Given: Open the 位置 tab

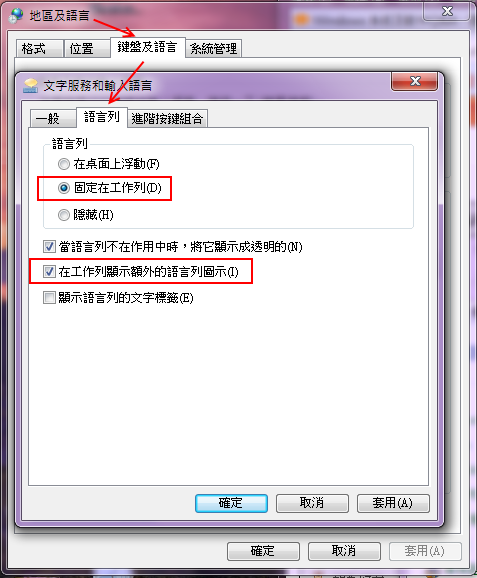Looking at the screenshot, I should coord(87,48).
